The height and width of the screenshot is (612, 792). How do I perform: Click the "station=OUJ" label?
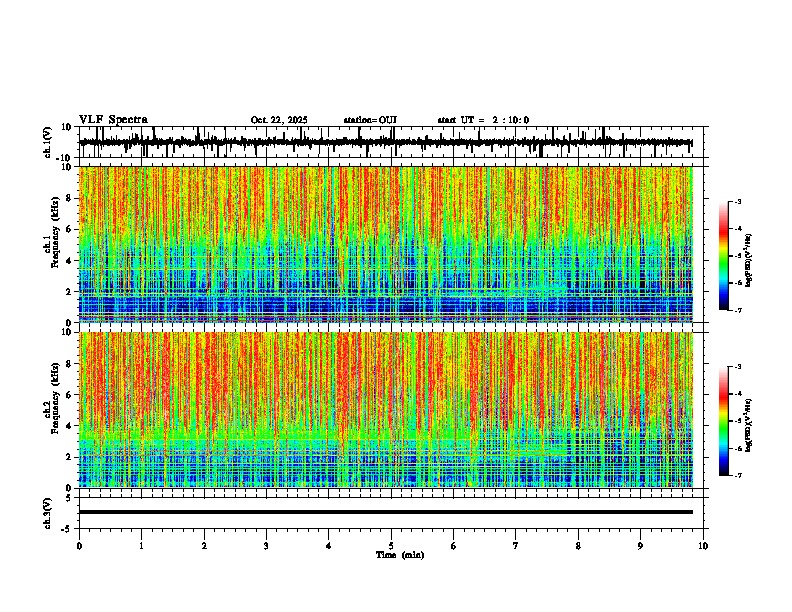tap(370, 120)
